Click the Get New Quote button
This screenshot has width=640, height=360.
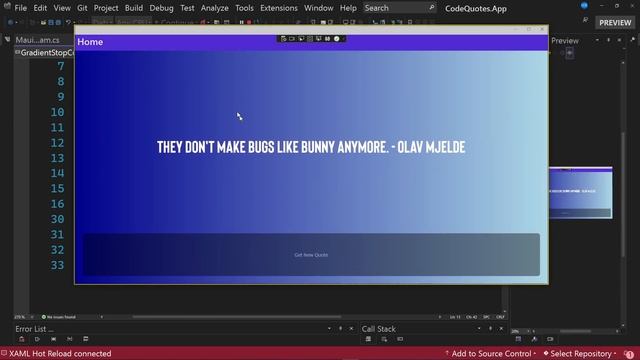click(311, 255)
